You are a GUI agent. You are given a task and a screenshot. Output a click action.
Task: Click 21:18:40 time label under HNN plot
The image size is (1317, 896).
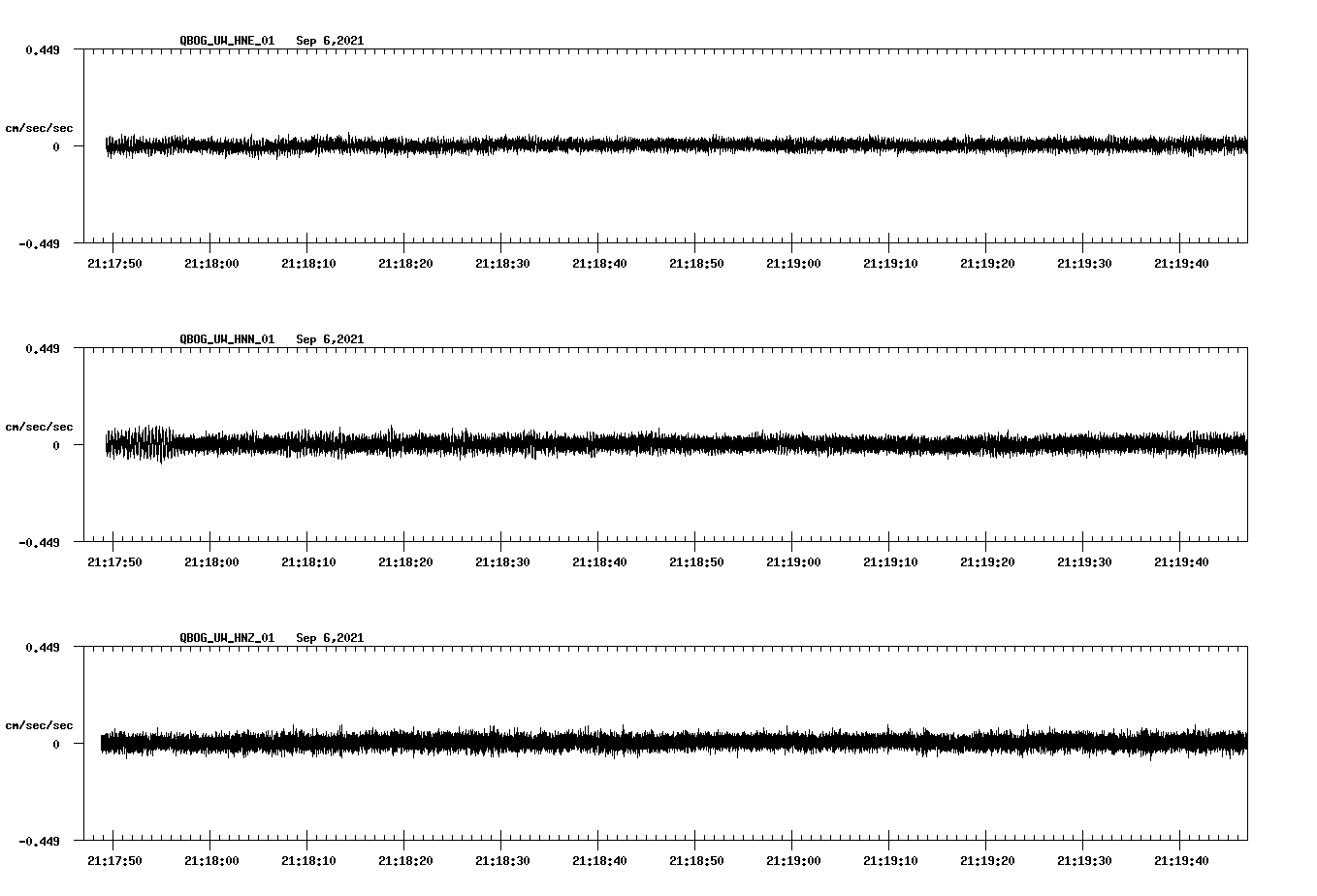coord(599,562)
